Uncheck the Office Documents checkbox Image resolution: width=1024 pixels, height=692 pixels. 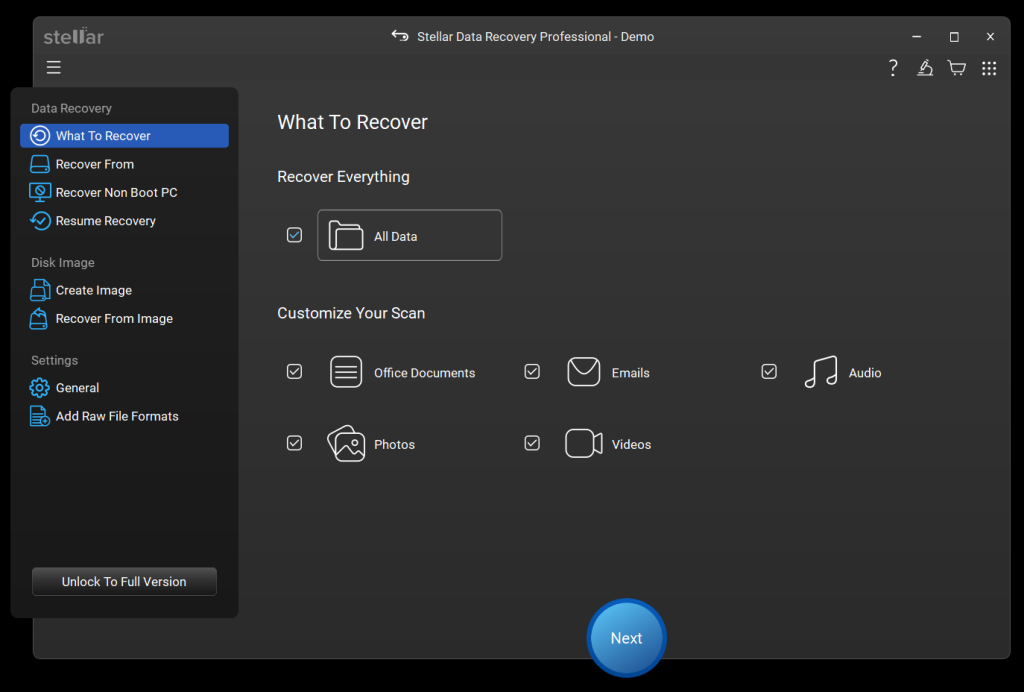(295, 371)
